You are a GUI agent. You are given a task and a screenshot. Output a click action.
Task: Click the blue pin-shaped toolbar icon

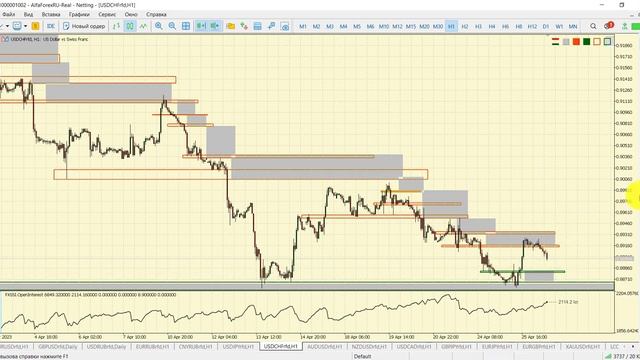pyautogui.click(x=271, y=26)
